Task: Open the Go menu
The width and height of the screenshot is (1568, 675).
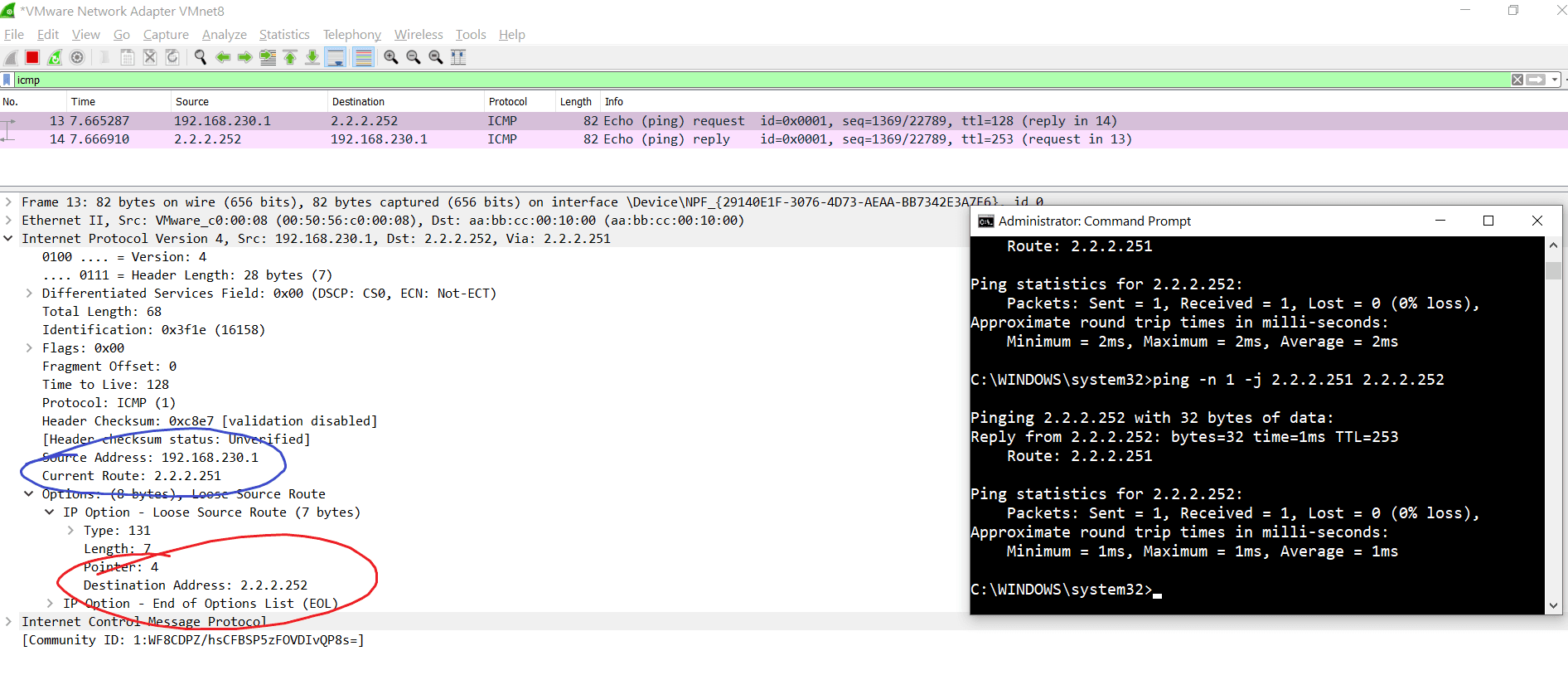Action: 122,35
